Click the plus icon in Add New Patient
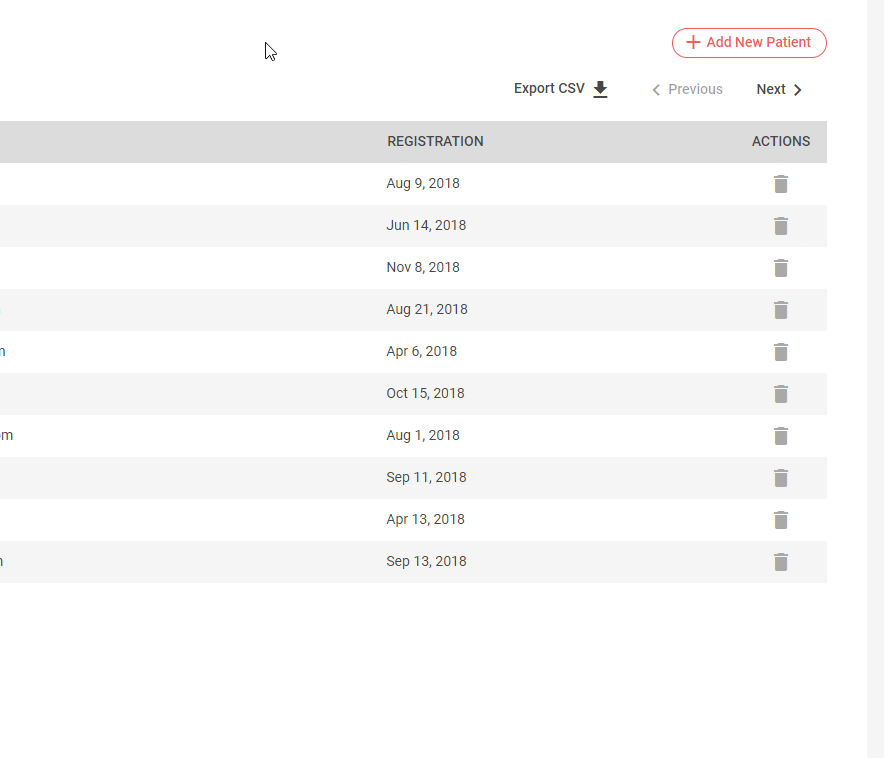 click(x=693, y=43)
